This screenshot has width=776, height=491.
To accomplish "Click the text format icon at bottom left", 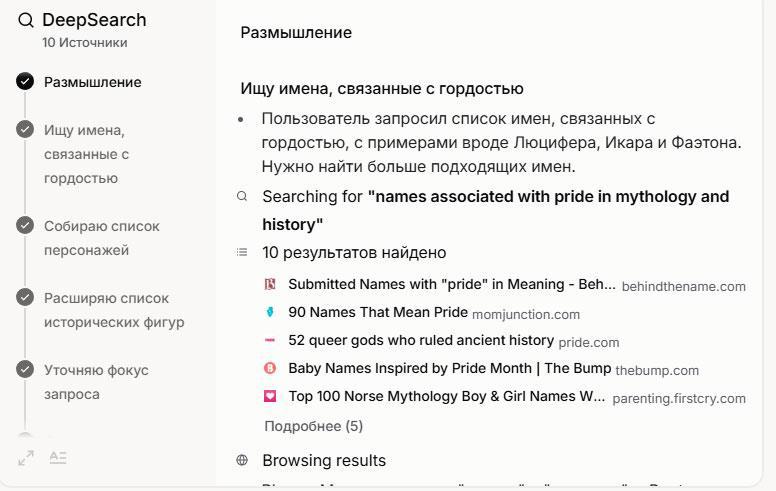I will tap(58, 458).
